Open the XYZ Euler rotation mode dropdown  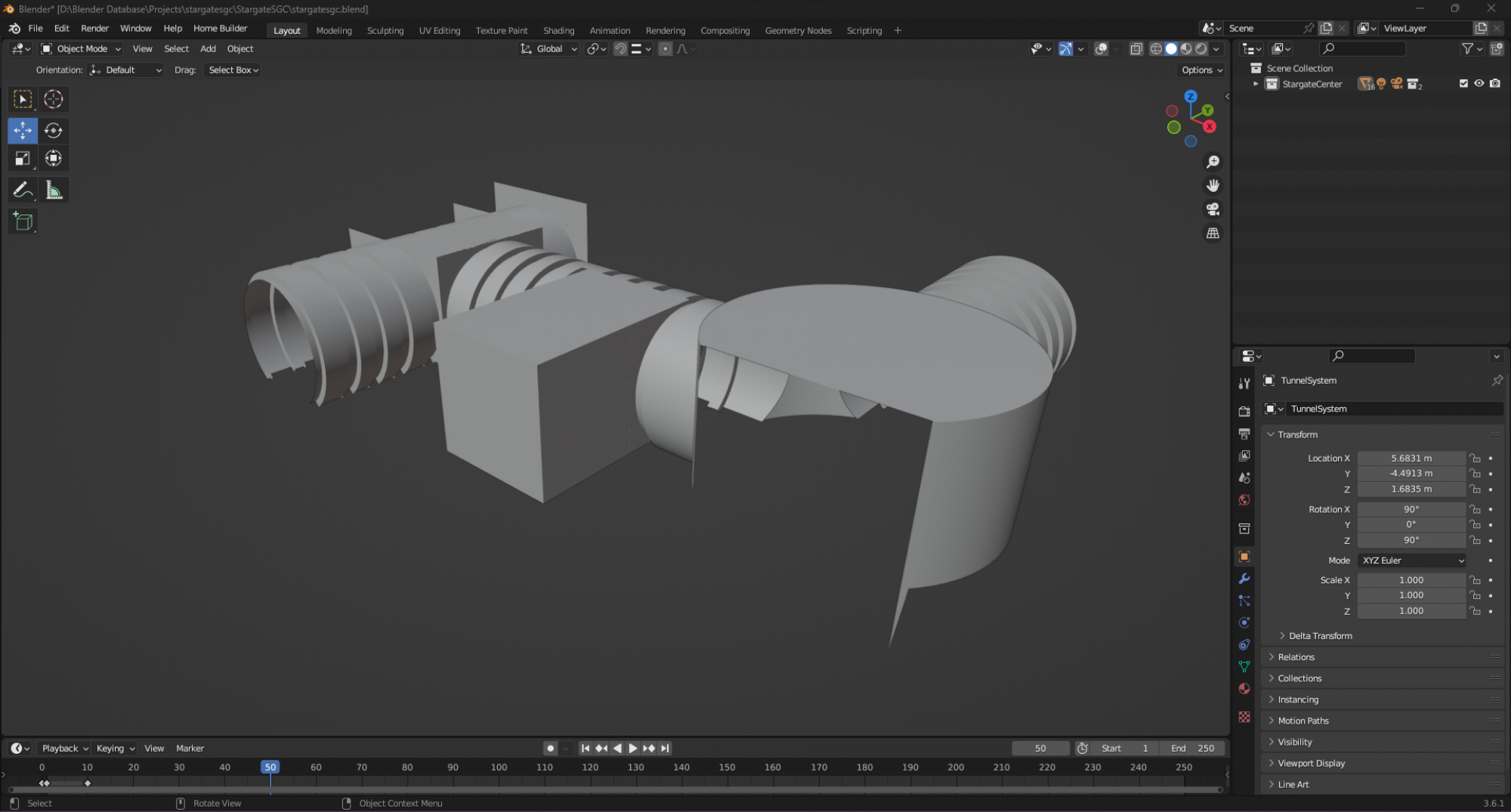1412,560
